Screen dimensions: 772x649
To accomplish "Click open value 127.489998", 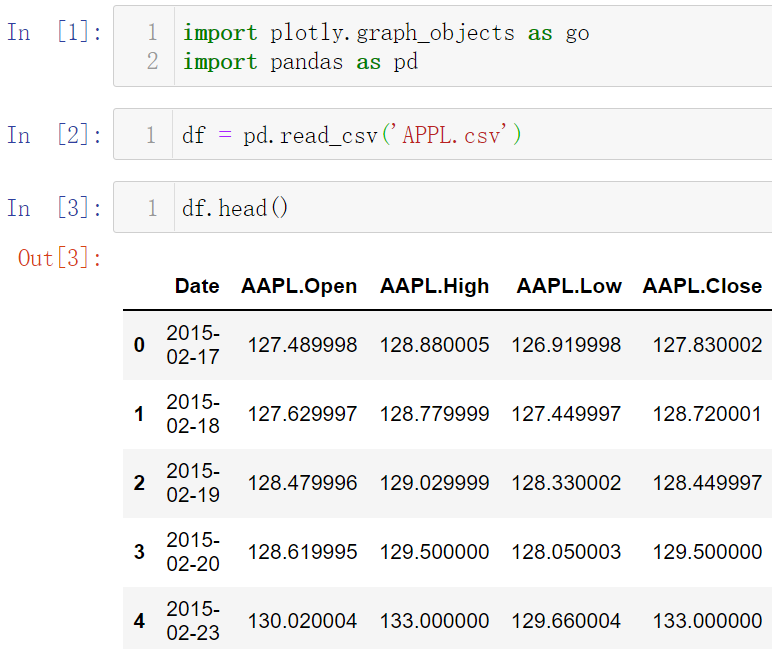I will coord(302,345).
